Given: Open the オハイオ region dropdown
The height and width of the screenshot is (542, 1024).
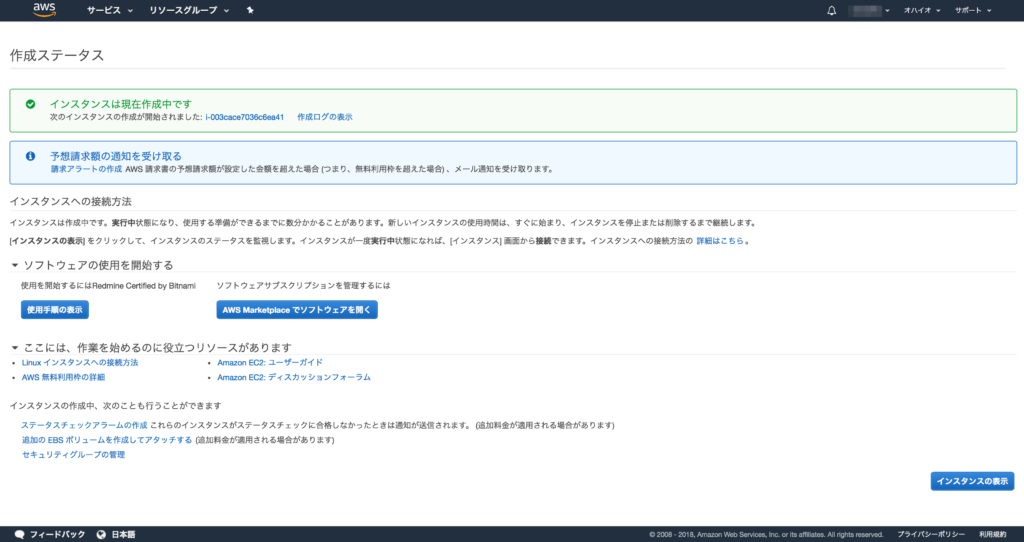Looking at the screenshot, I should point(921,10).
